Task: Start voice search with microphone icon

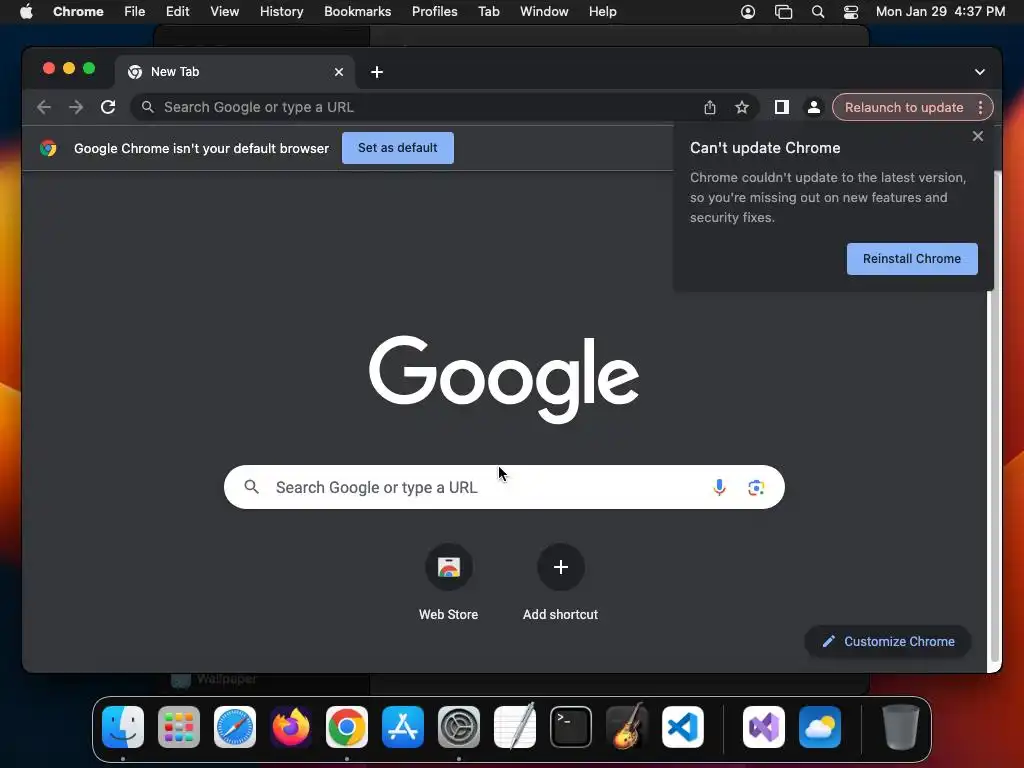Action: (719, 487)
